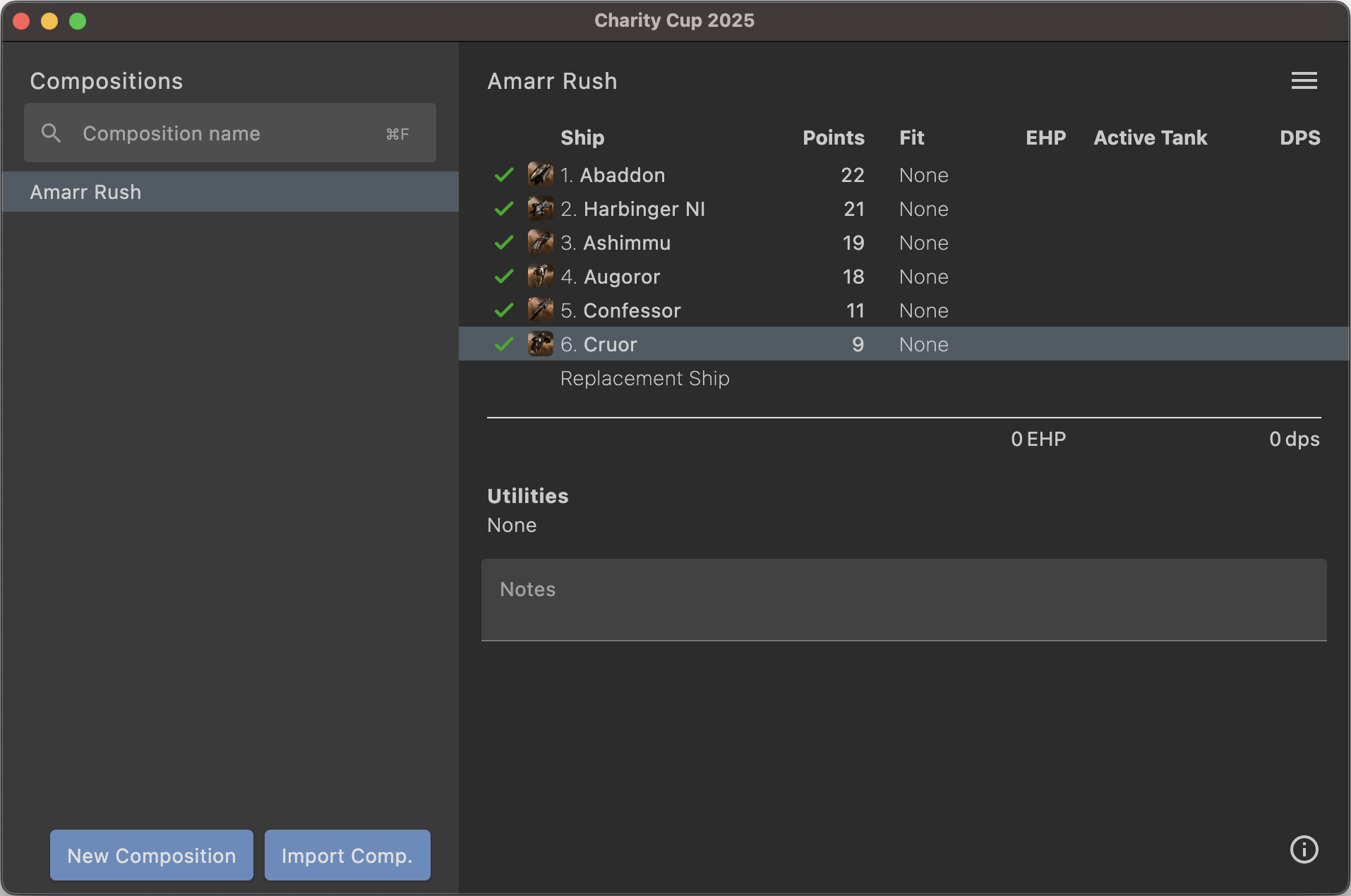
Task: Toggle the checkmark next to Abaddon
Action: point(503,175)
